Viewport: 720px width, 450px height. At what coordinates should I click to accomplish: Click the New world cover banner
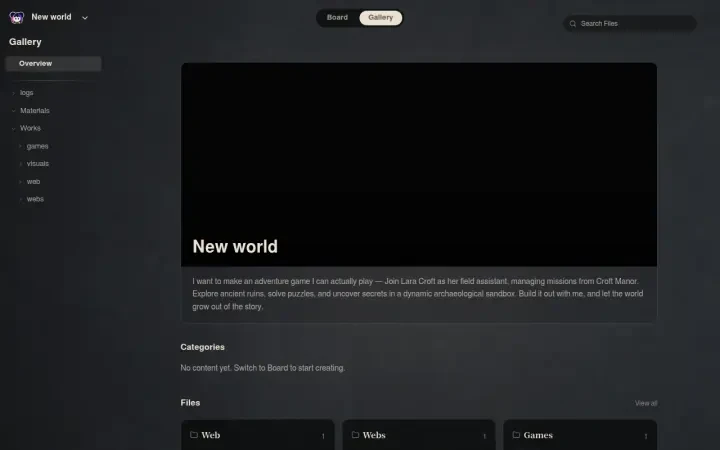[x=419, y=164]
